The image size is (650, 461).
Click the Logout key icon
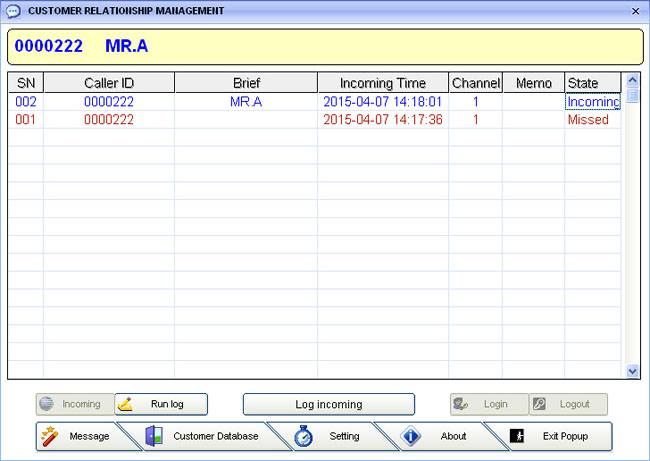click(540, 405)
